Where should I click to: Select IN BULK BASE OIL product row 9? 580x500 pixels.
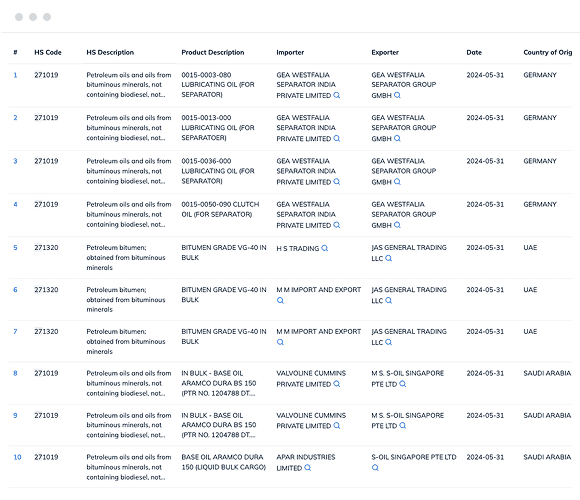click(219, 425)
